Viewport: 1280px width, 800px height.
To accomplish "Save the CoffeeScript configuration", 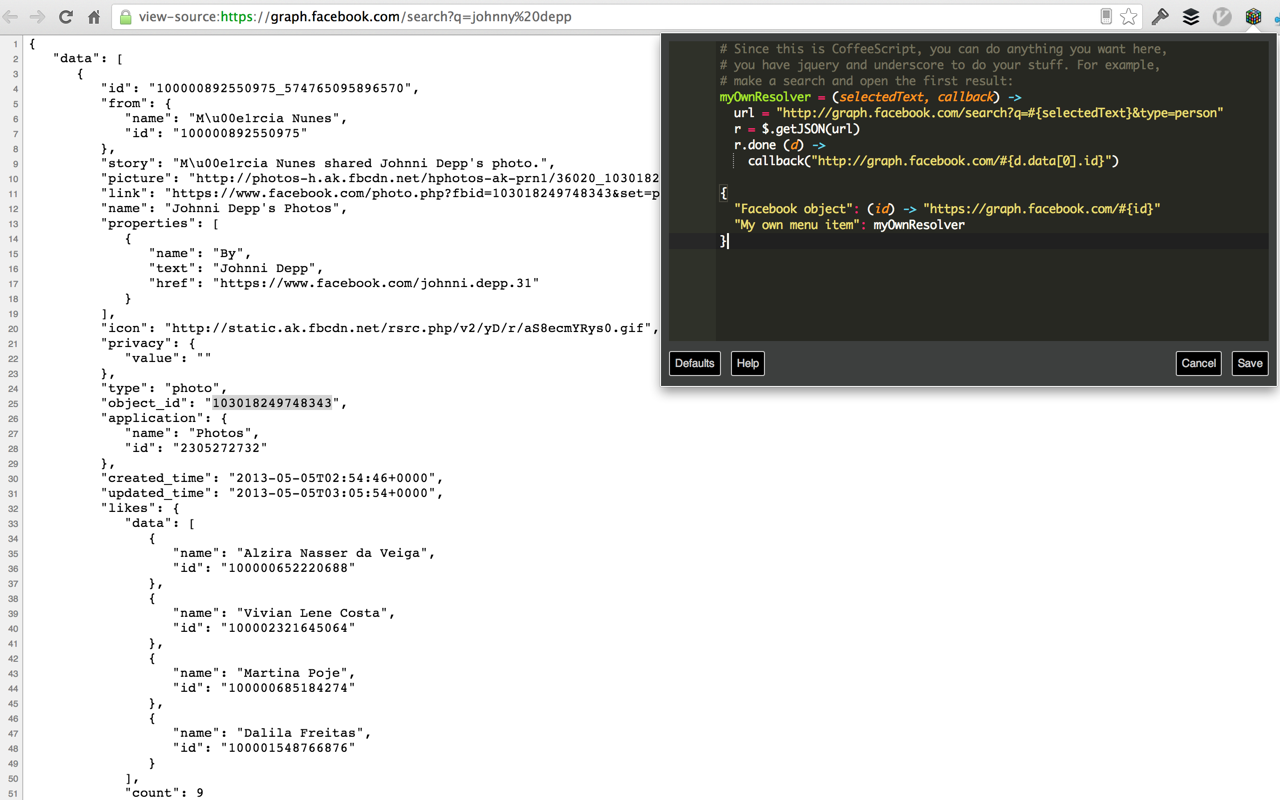I will click(x=1250, y=363).
